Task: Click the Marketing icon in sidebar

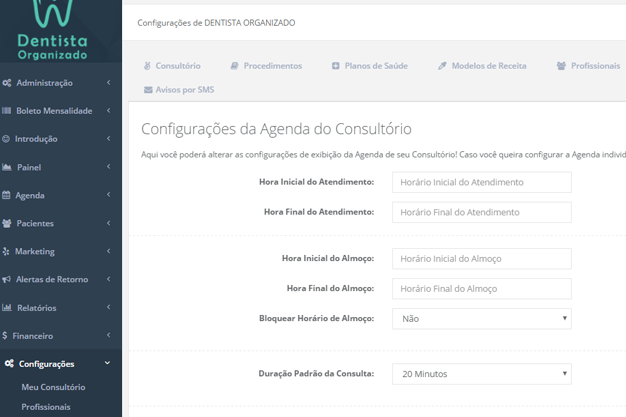Action: click(6, 251)
